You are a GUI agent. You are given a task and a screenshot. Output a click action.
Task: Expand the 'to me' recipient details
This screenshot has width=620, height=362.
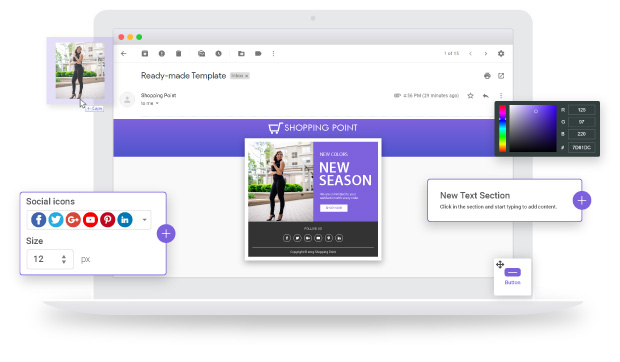click(x=157, y=103)
